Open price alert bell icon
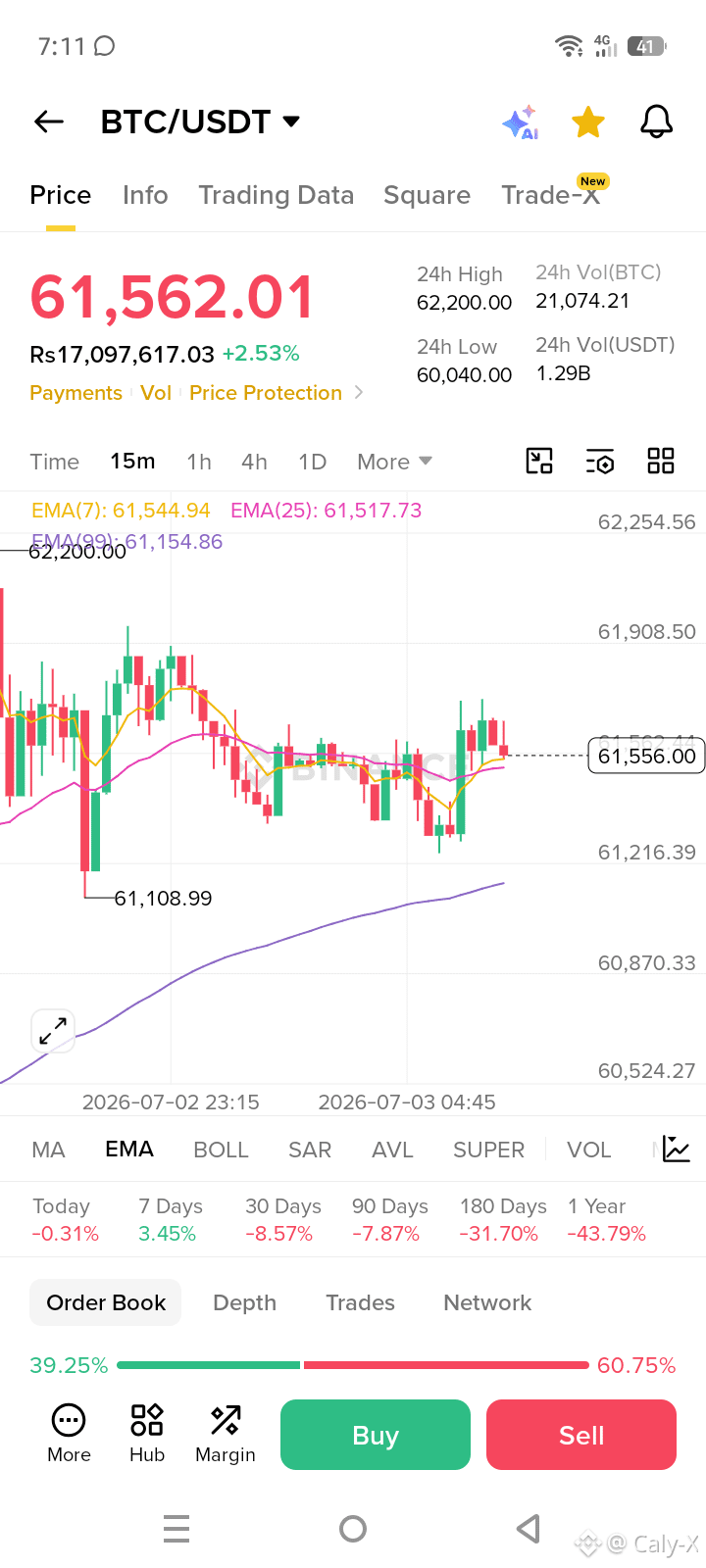Viewport: 706px width, 1568px height. tap(656, 122)
